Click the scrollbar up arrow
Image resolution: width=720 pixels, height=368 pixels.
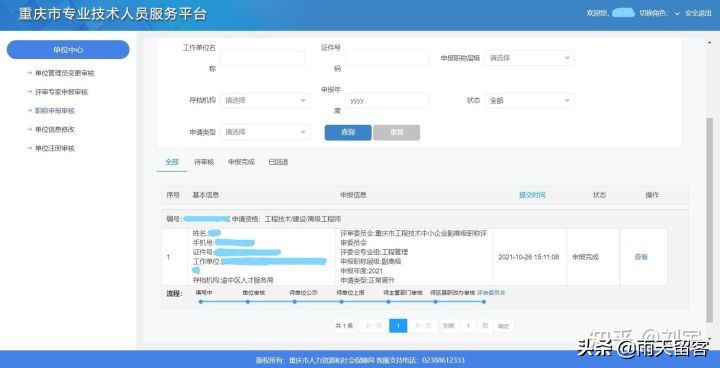click(709, 43)
